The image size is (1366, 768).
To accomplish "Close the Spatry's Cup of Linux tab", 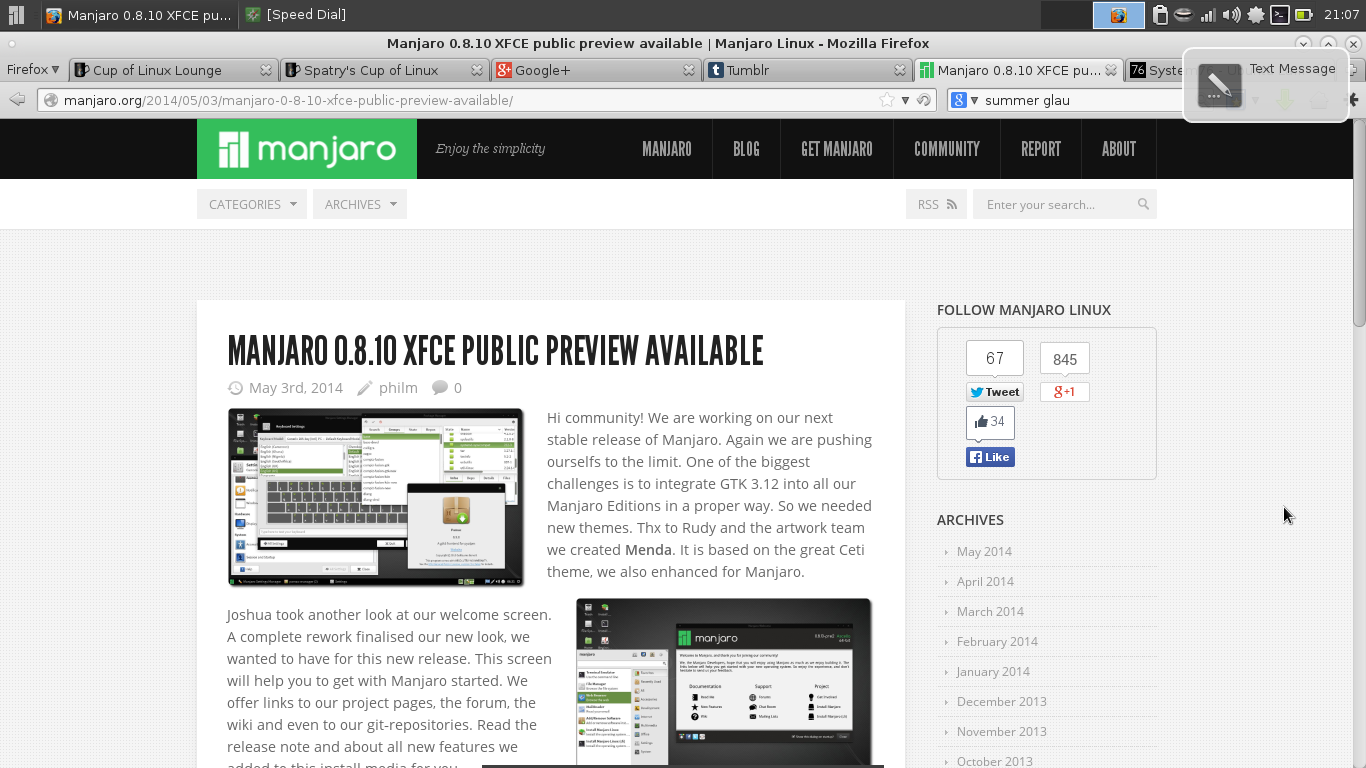I will 477,70.
